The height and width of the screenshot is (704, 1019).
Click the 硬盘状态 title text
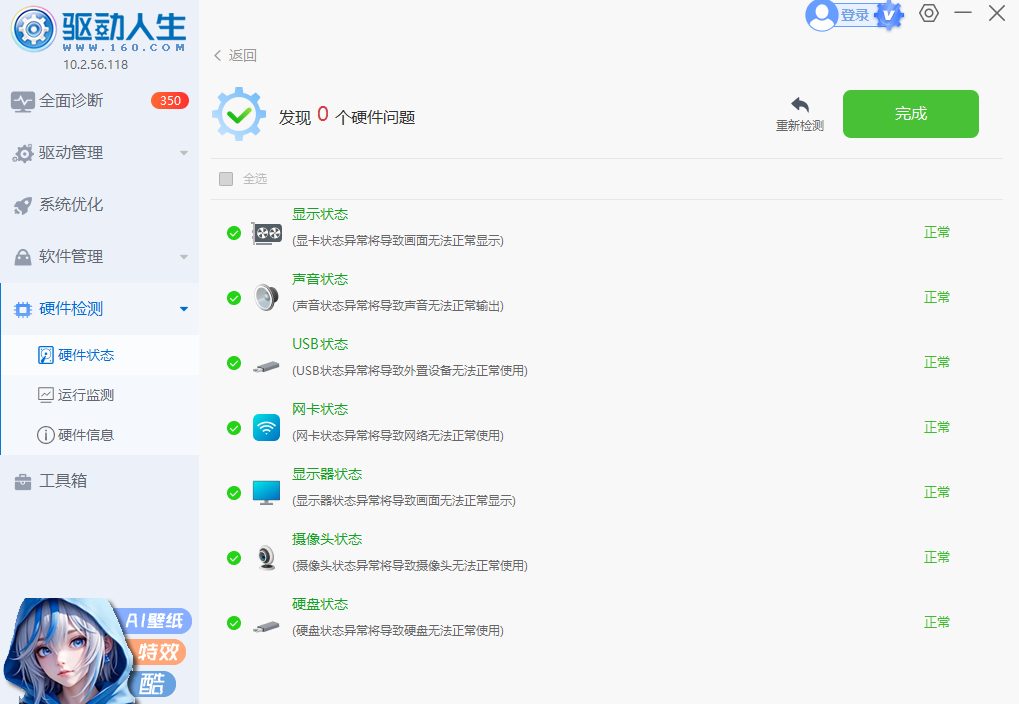(320, 605)
